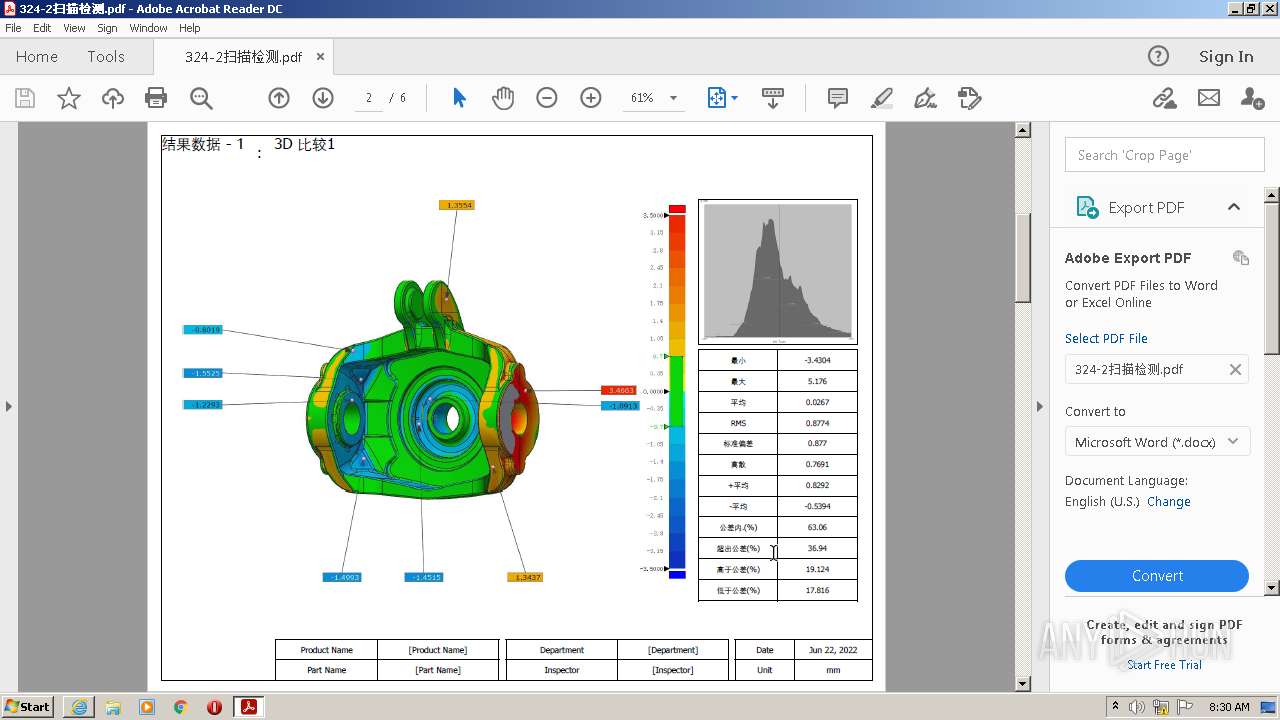Screen dimensions: 1280x720
Task: Toggle the scrolling mode keyboard icon
Action: [773, 98]
